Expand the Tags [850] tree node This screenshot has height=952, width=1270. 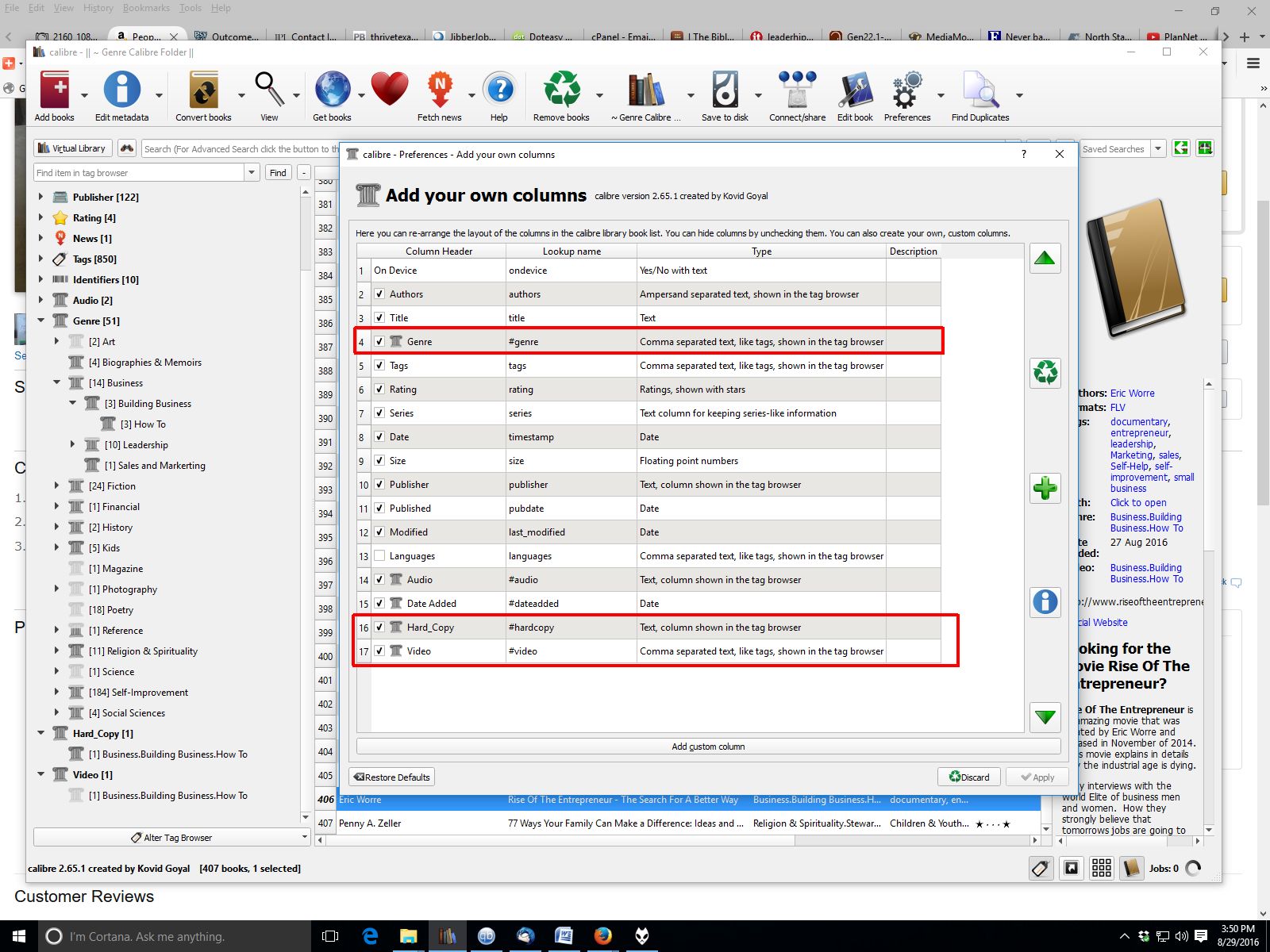[40, 259]
